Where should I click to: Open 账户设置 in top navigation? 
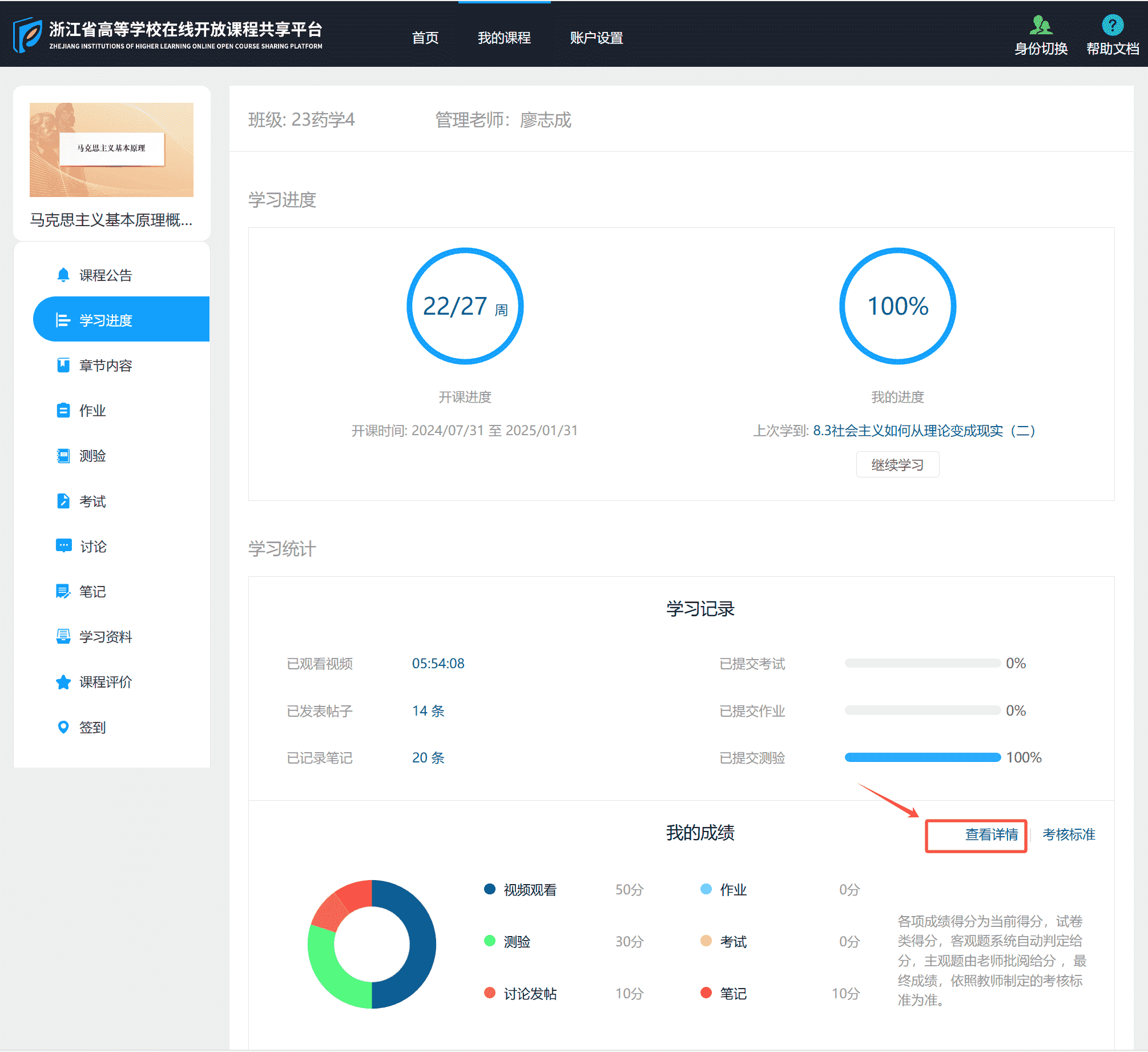click(x=596, y=38)
